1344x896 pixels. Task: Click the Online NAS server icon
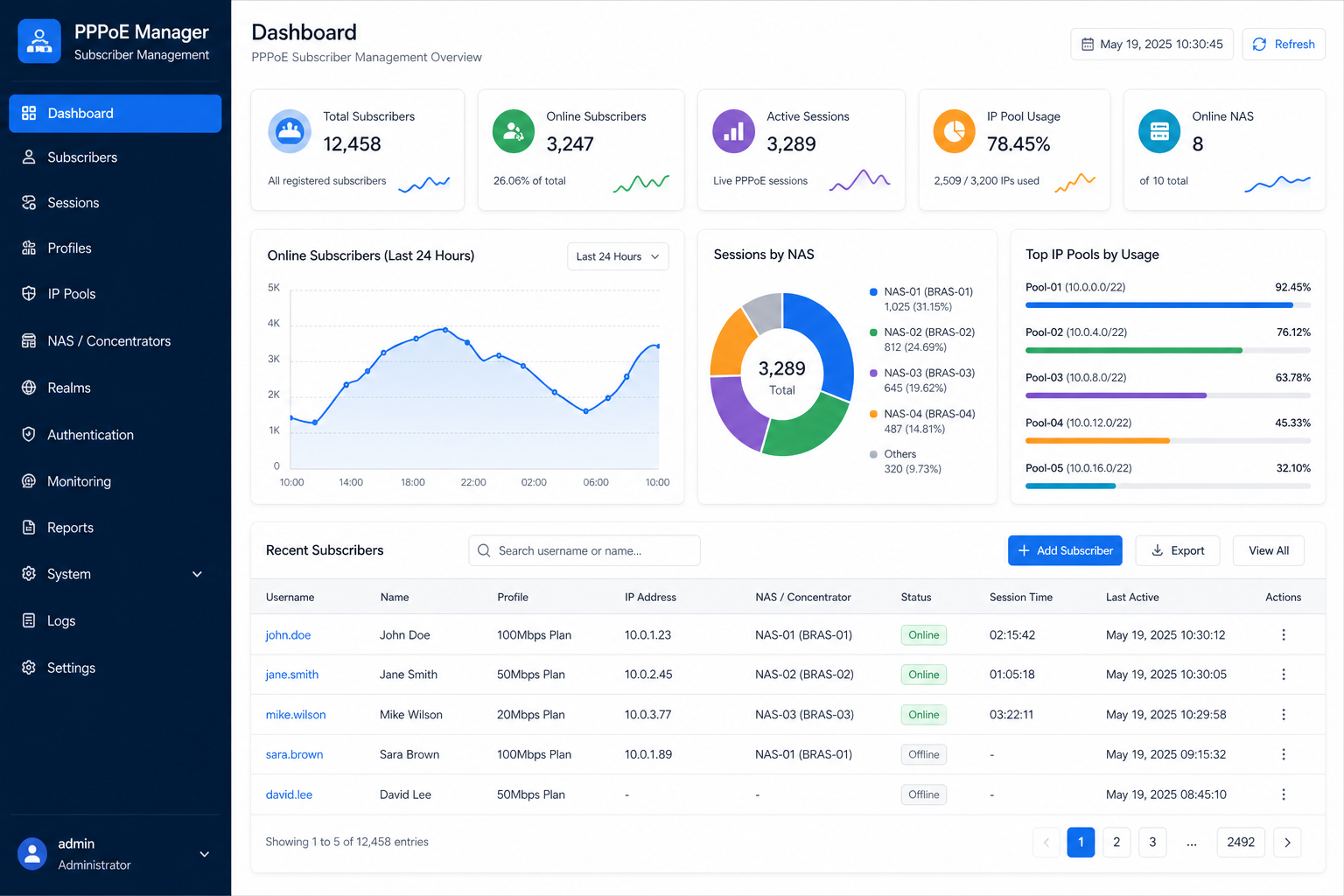coord(1159,131)
